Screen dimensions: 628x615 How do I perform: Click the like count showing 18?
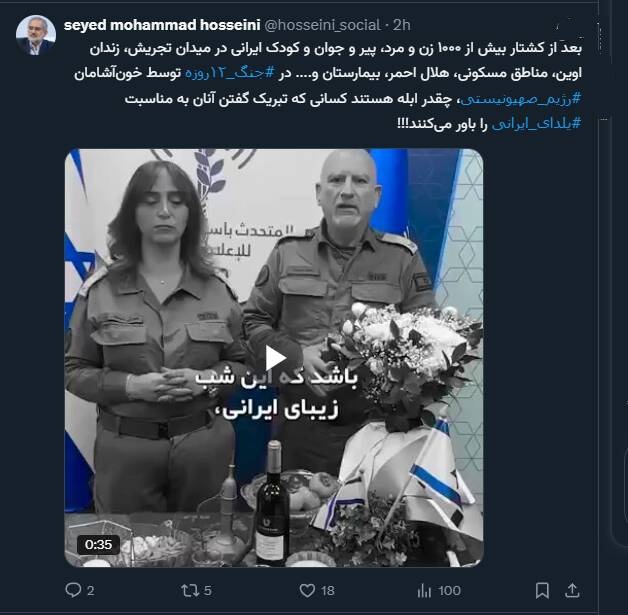[x=327, y=591]
